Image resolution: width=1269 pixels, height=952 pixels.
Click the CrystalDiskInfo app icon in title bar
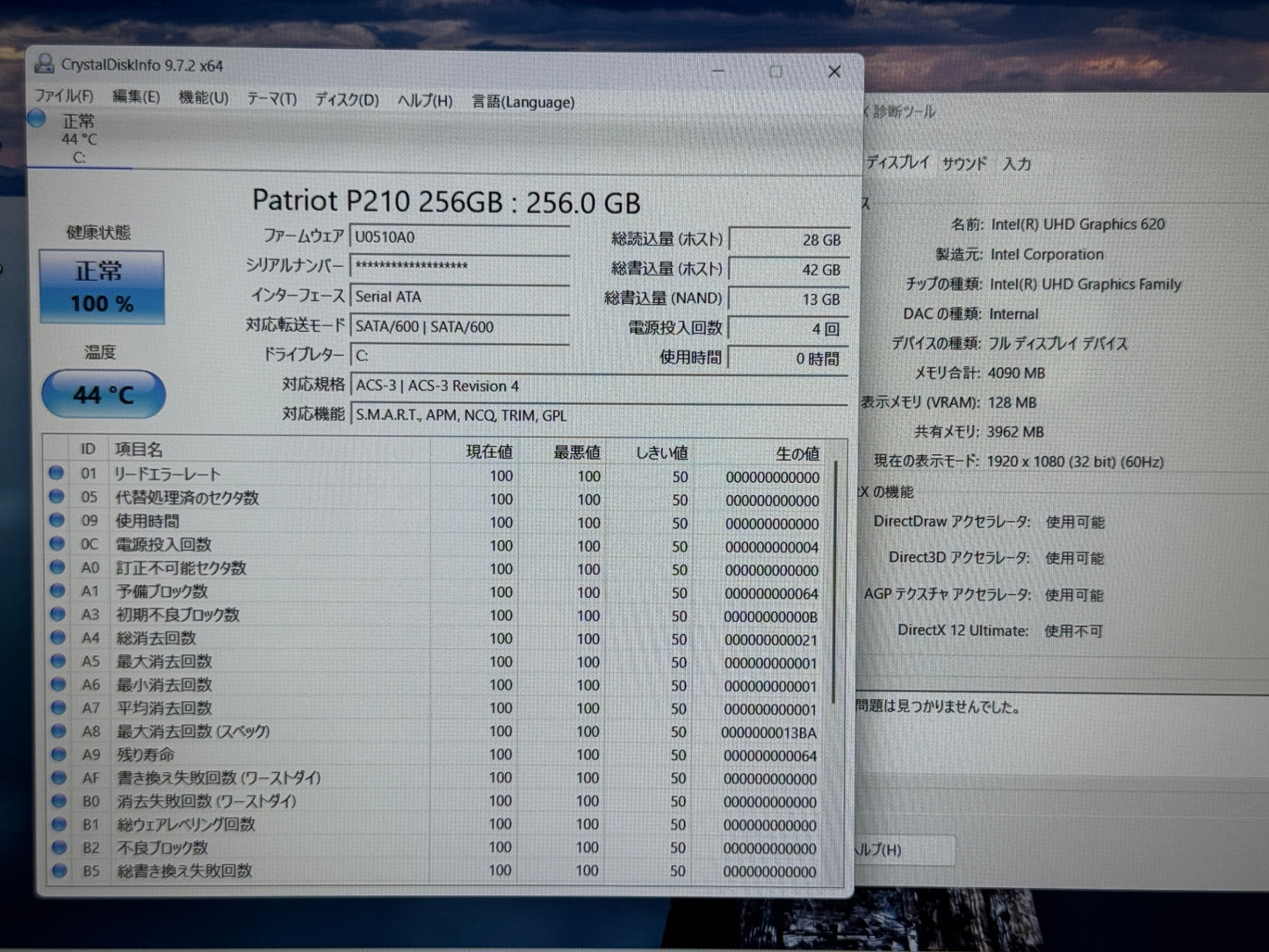[44, 63]
